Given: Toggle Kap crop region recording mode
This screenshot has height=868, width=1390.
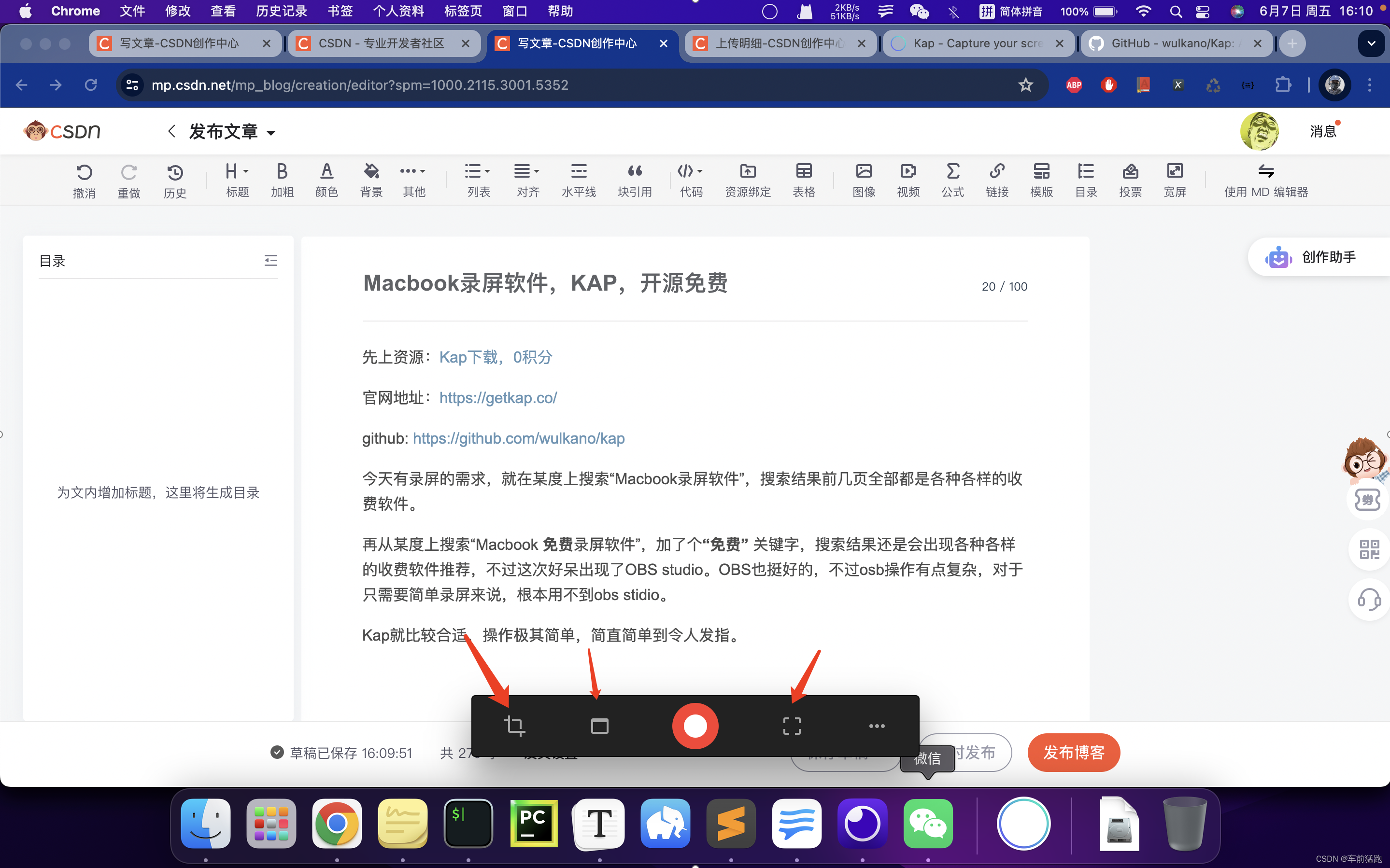Looking at the screenshot, I should click(x=513, y=726).
